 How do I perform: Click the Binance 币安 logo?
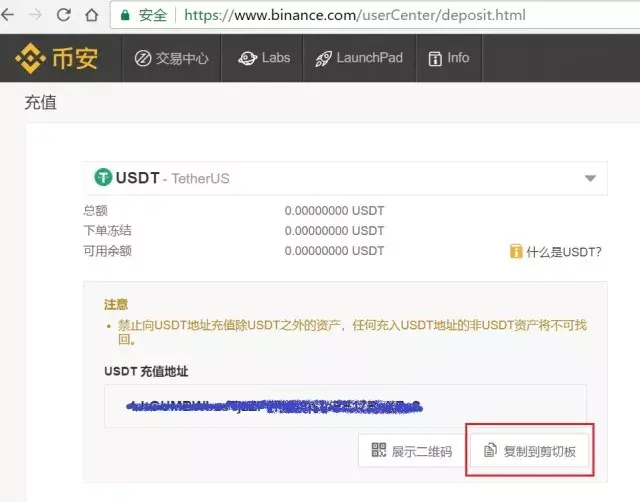coord(57,58)
